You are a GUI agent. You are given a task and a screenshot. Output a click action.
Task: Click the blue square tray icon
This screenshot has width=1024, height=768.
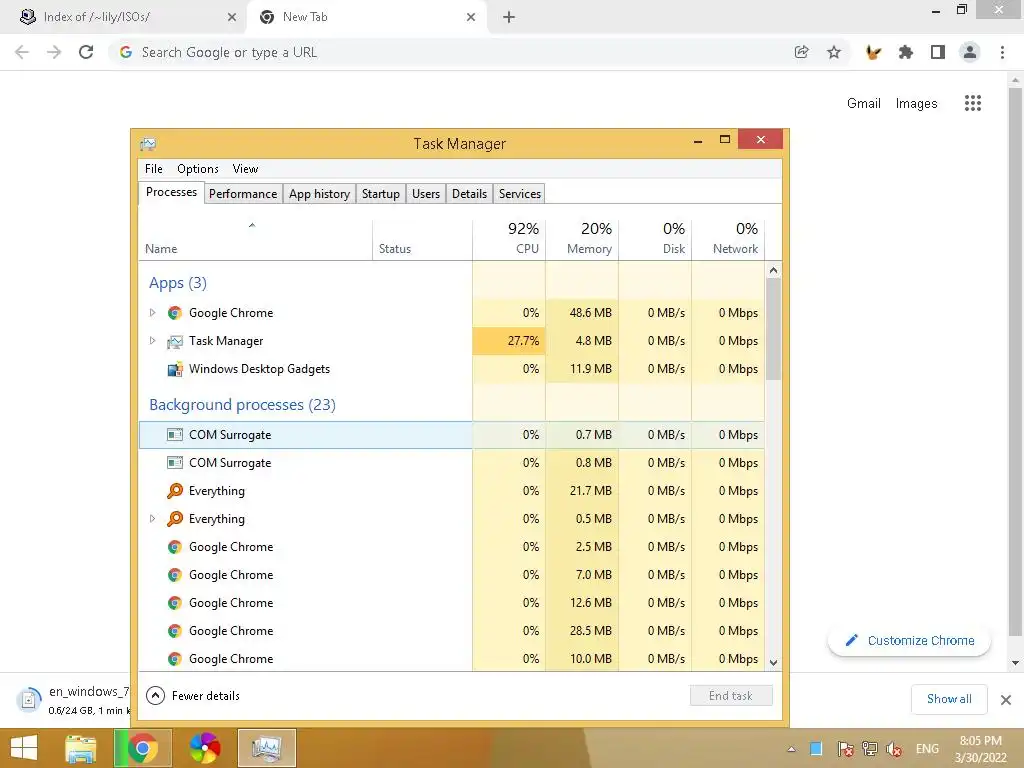click(x=816, y=749)
